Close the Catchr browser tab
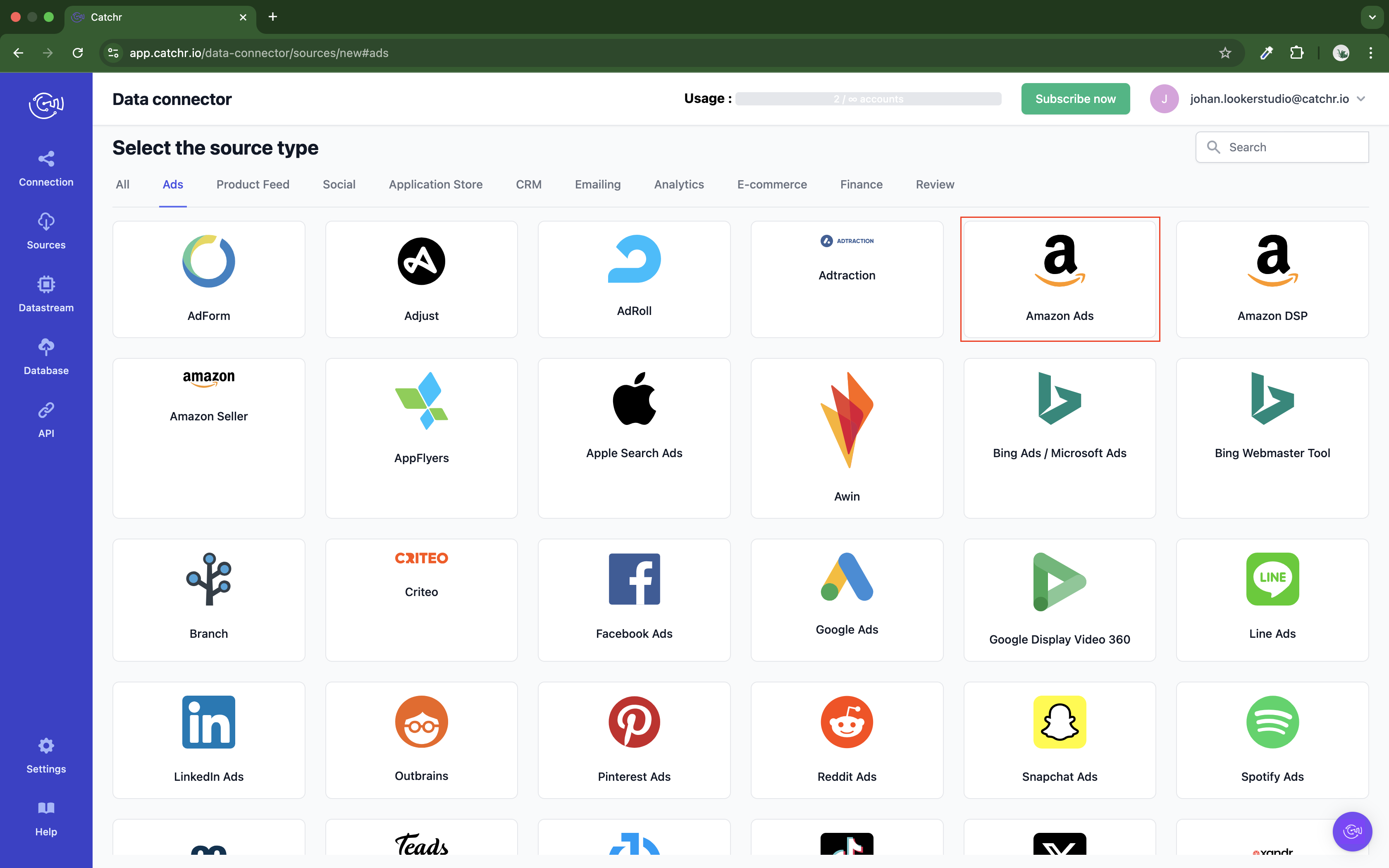The height and width of the screenshot is (868, 1389). click(243, 17)
